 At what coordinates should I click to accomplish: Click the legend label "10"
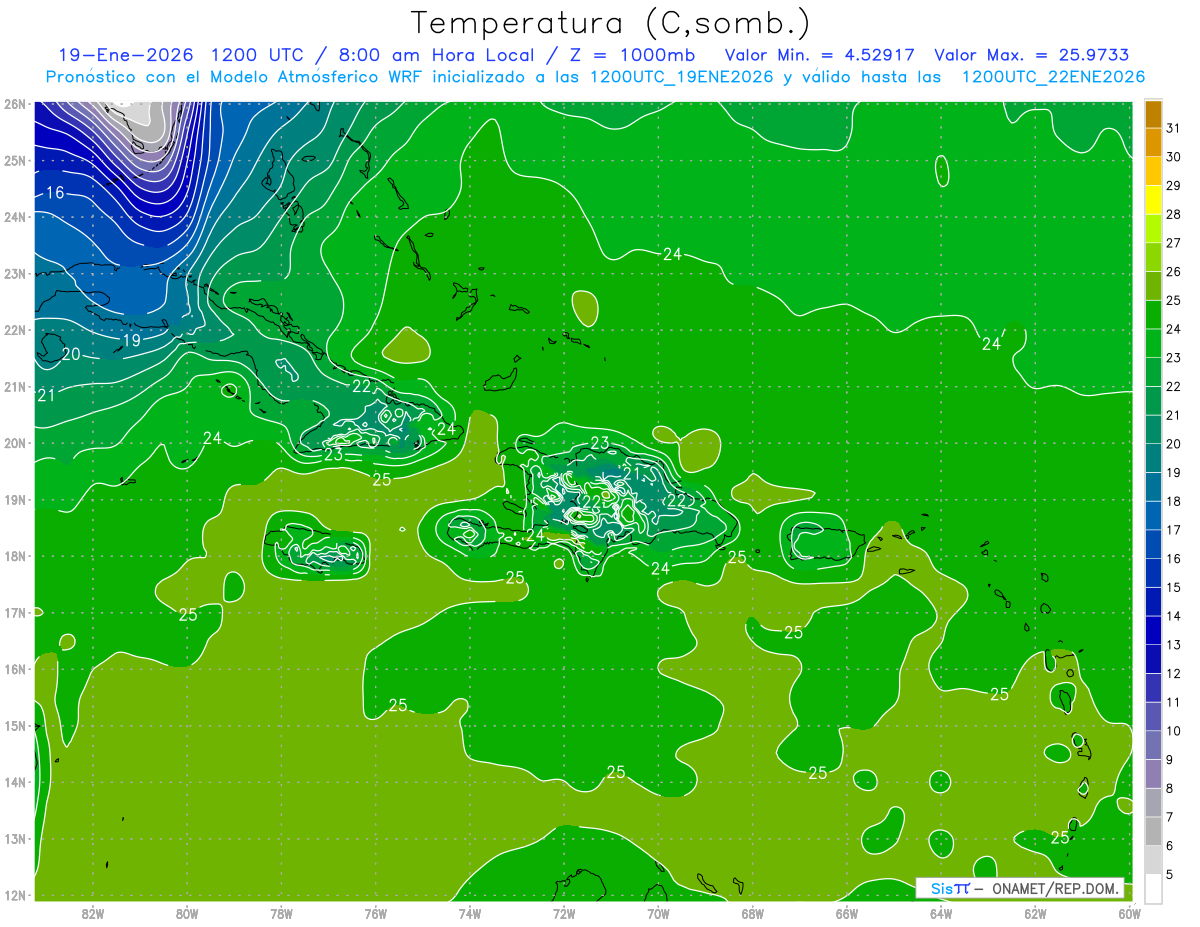pos(1173,731)
